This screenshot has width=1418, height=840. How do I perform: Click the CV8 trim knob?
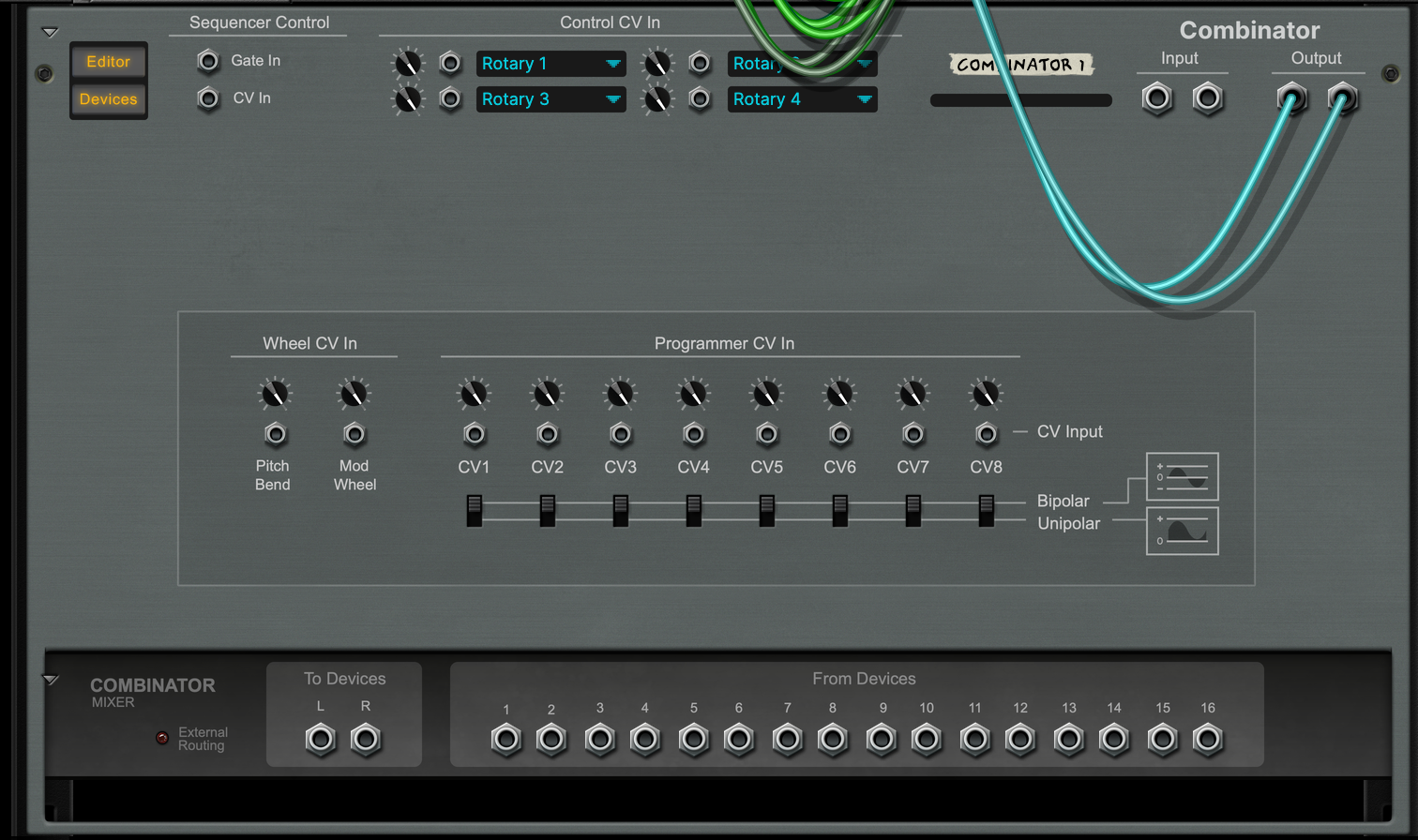coord(986,395)
